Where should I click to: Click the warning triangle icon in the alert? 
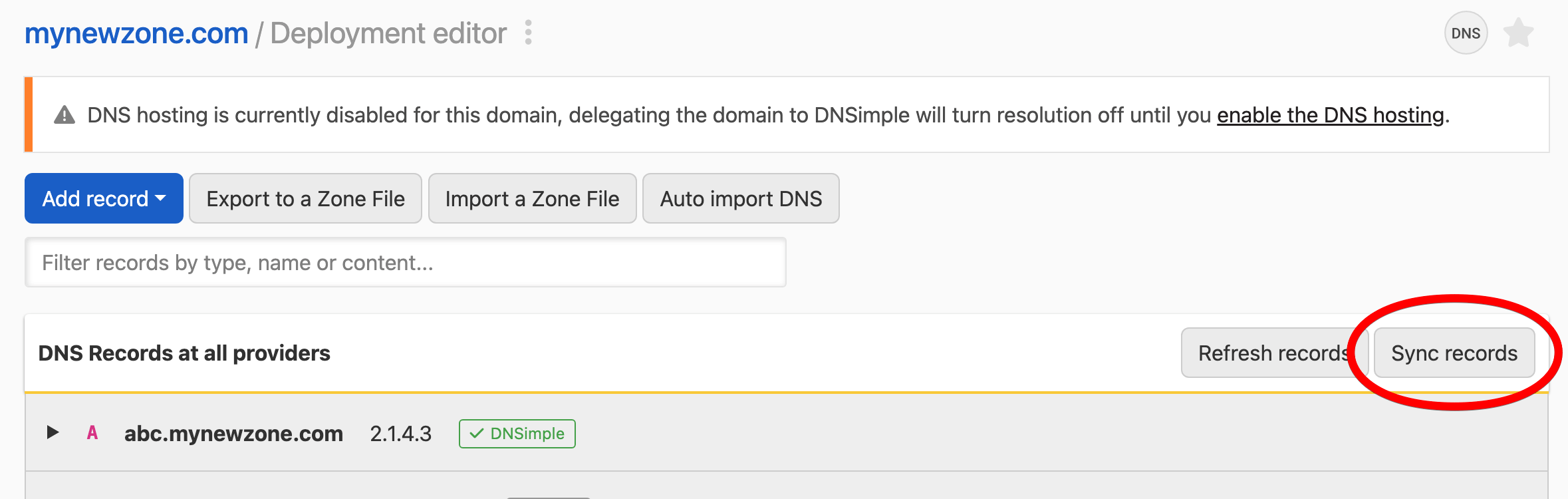(65, 115)
